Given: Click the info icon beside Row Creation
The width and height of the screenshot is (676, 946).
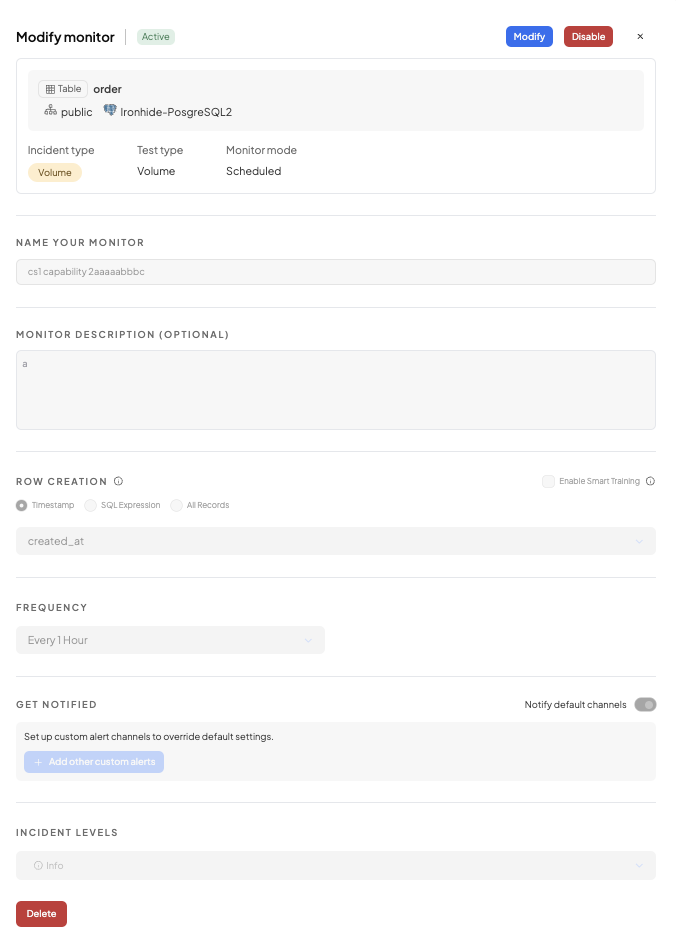Looking at the screenshot, I should 118,481.
